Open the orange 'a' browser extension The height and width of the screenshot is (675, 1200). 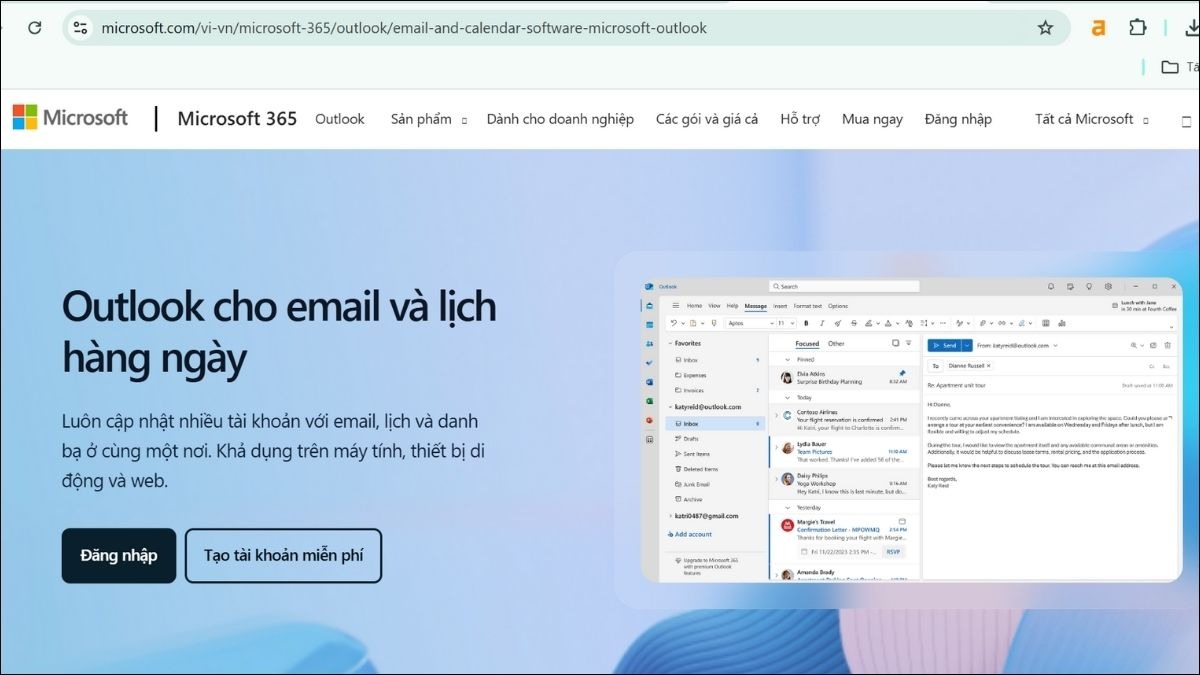click(1098, 28)
